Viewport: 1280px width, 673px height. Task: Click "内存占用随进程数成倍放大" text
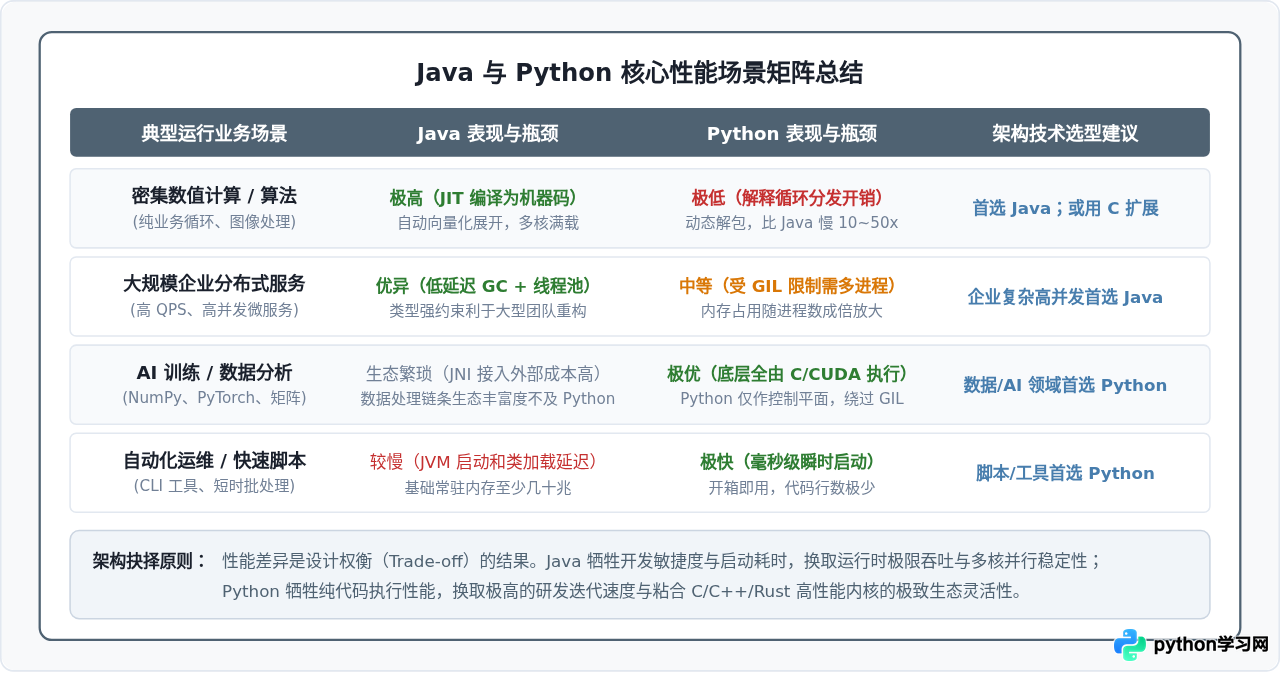[x=792, y=311]
